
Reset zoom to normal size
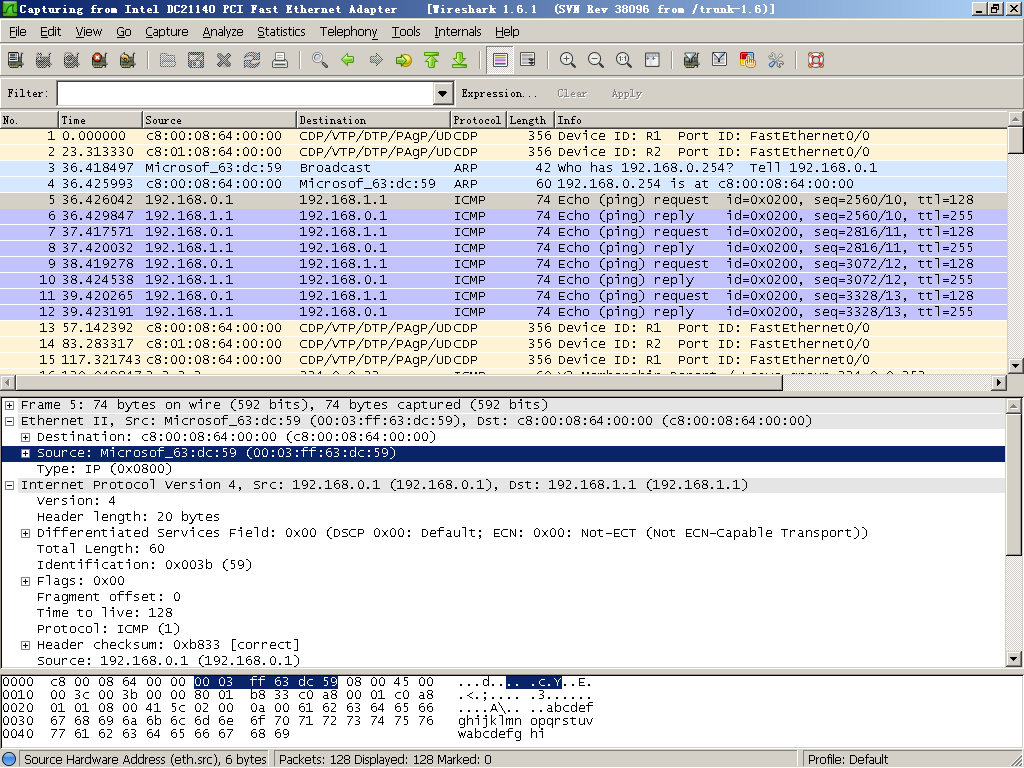[x=624, y=61]
